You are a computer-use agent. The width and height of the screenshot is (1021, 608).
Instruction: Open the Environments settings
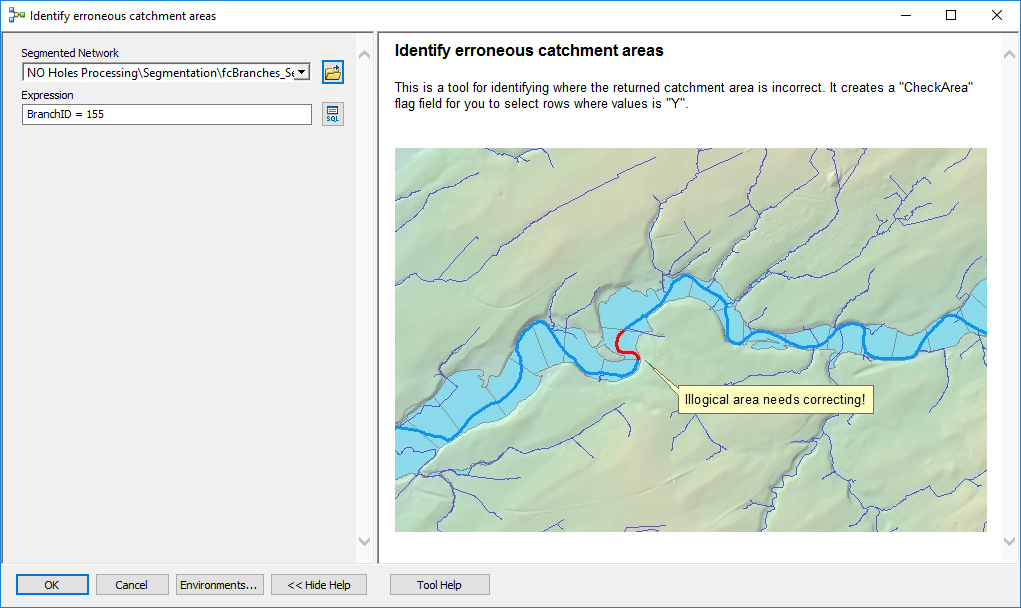click(219, 584)
